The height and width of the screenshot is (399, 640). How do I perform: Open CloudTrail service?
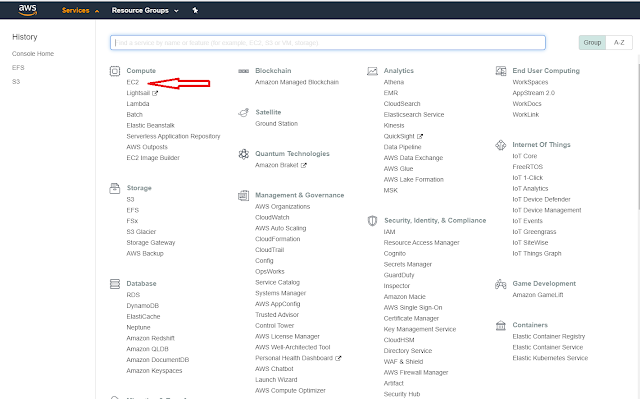tap(270, 250)
